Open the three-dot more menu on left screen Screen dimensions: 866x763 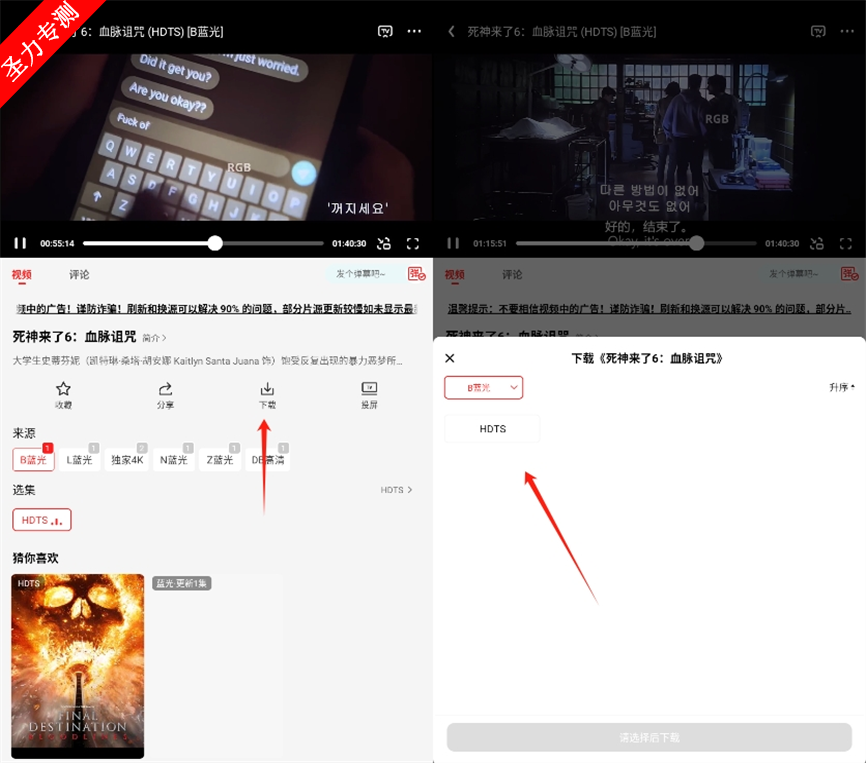[414, 31]
